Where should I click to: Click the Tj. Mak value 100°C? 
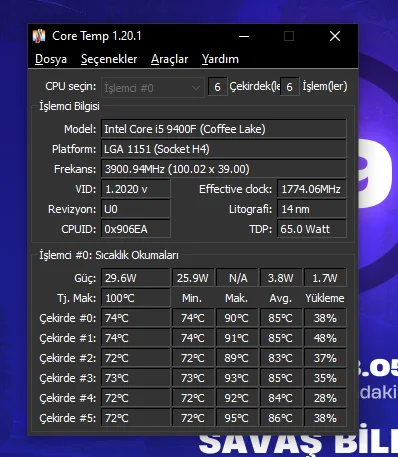click(x=136, y=298)
